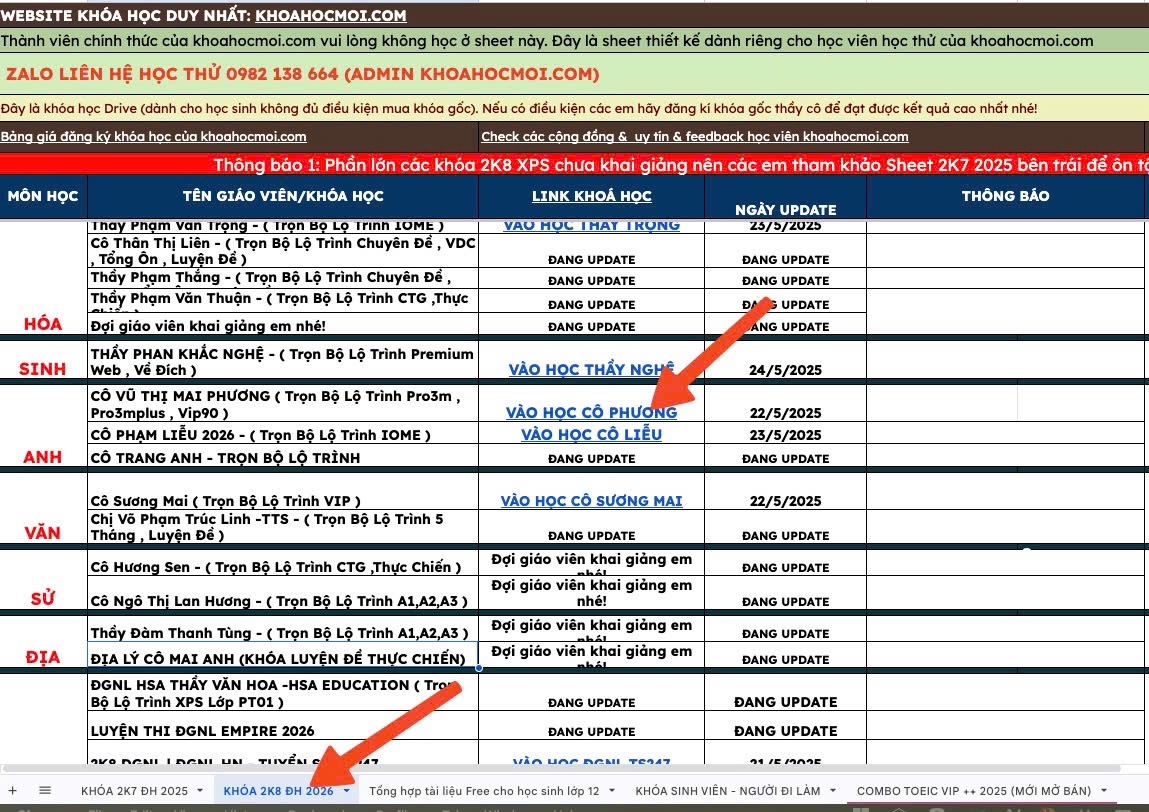Click the LINK KHOÁ HỌC column header
Image resolution: width=1149 pixels, height=812 pixels.
[x=591, y=196]
